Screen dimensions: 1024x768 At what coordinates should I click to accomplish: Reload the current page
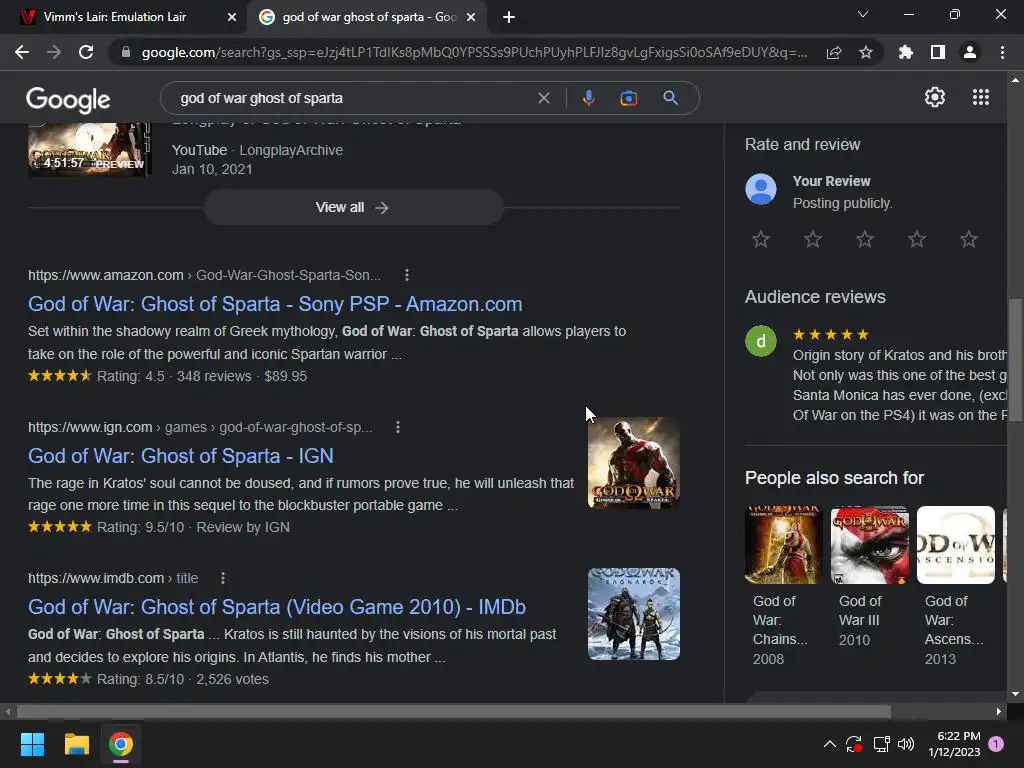pos(86,52)
